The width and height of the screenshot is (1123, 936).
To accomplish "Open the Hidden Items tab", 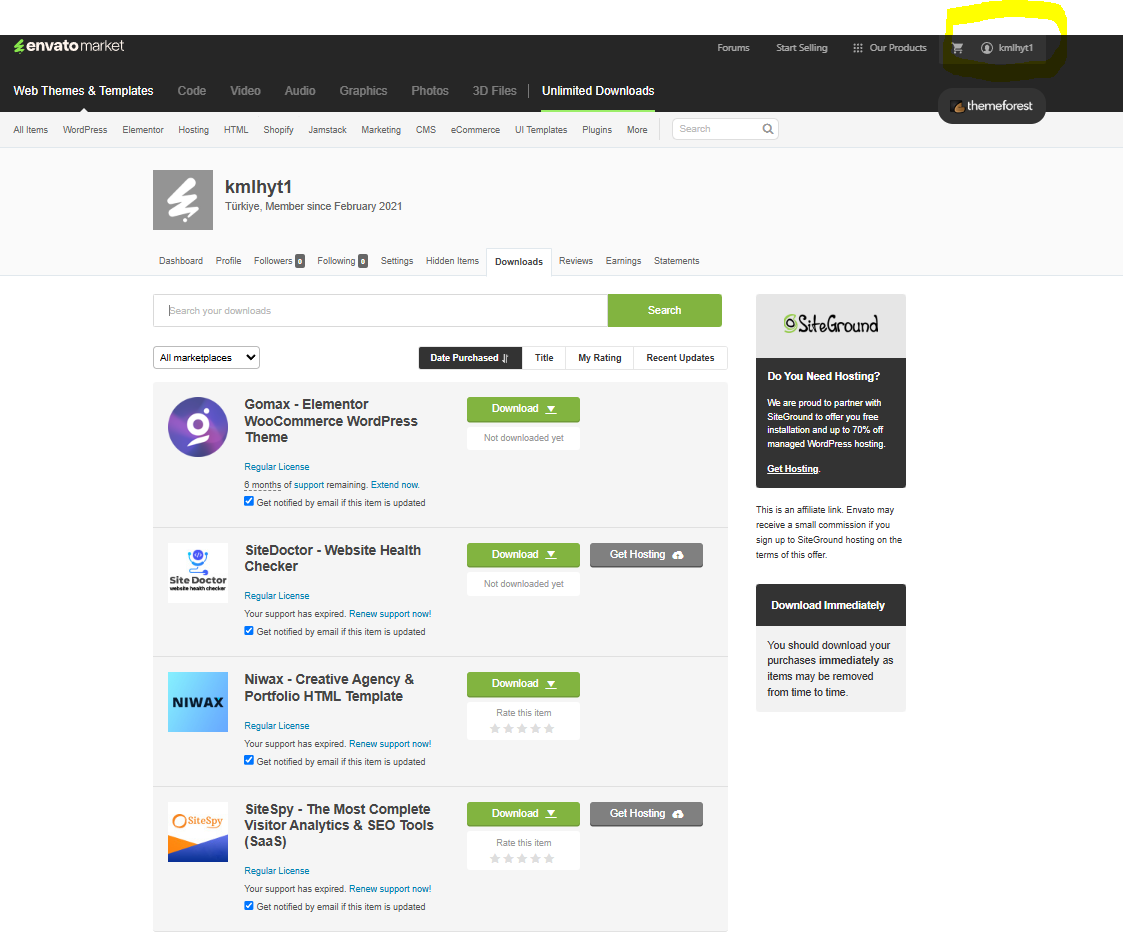I will click(452, 261).
